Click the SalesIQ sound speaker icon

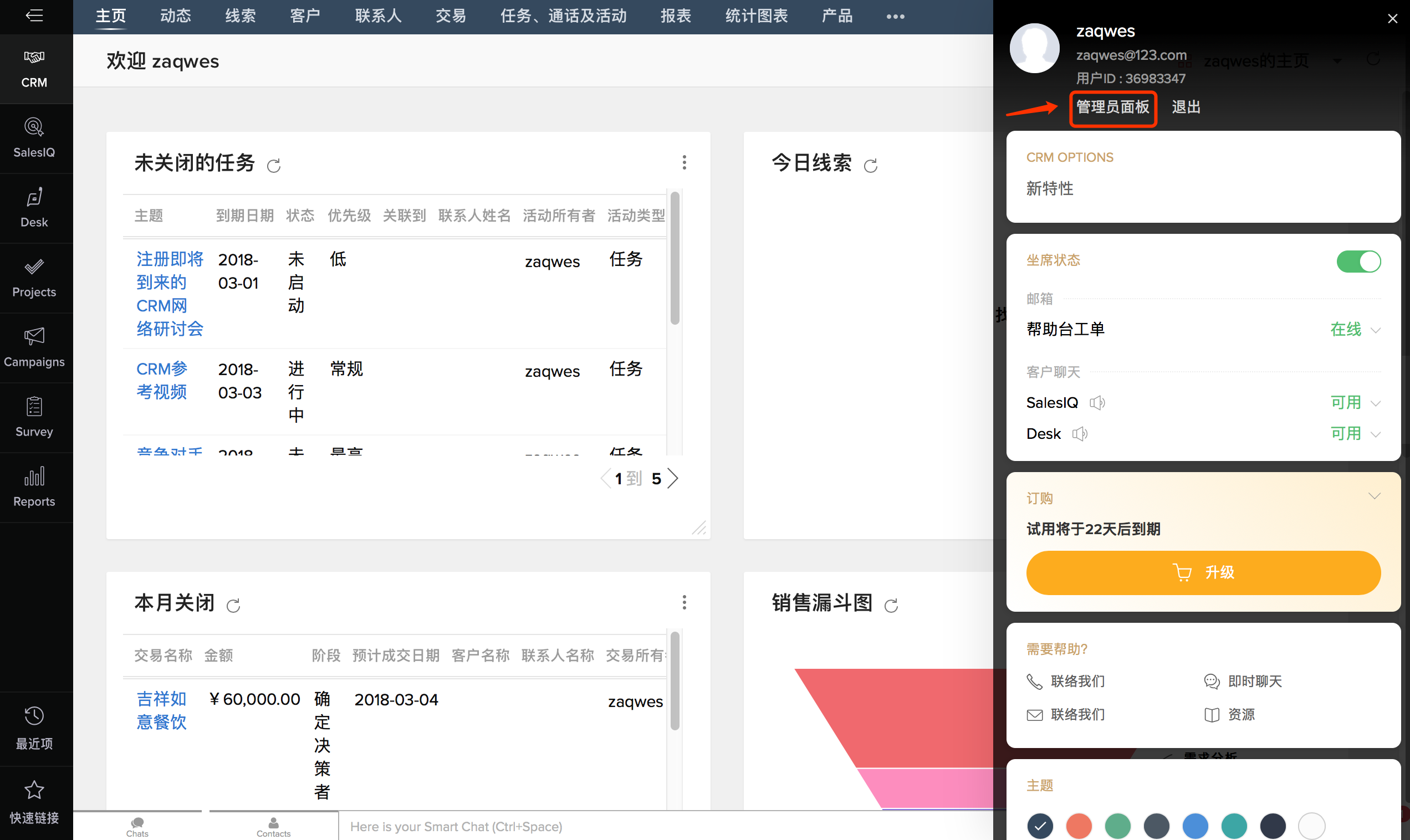tap(1097, 402)
